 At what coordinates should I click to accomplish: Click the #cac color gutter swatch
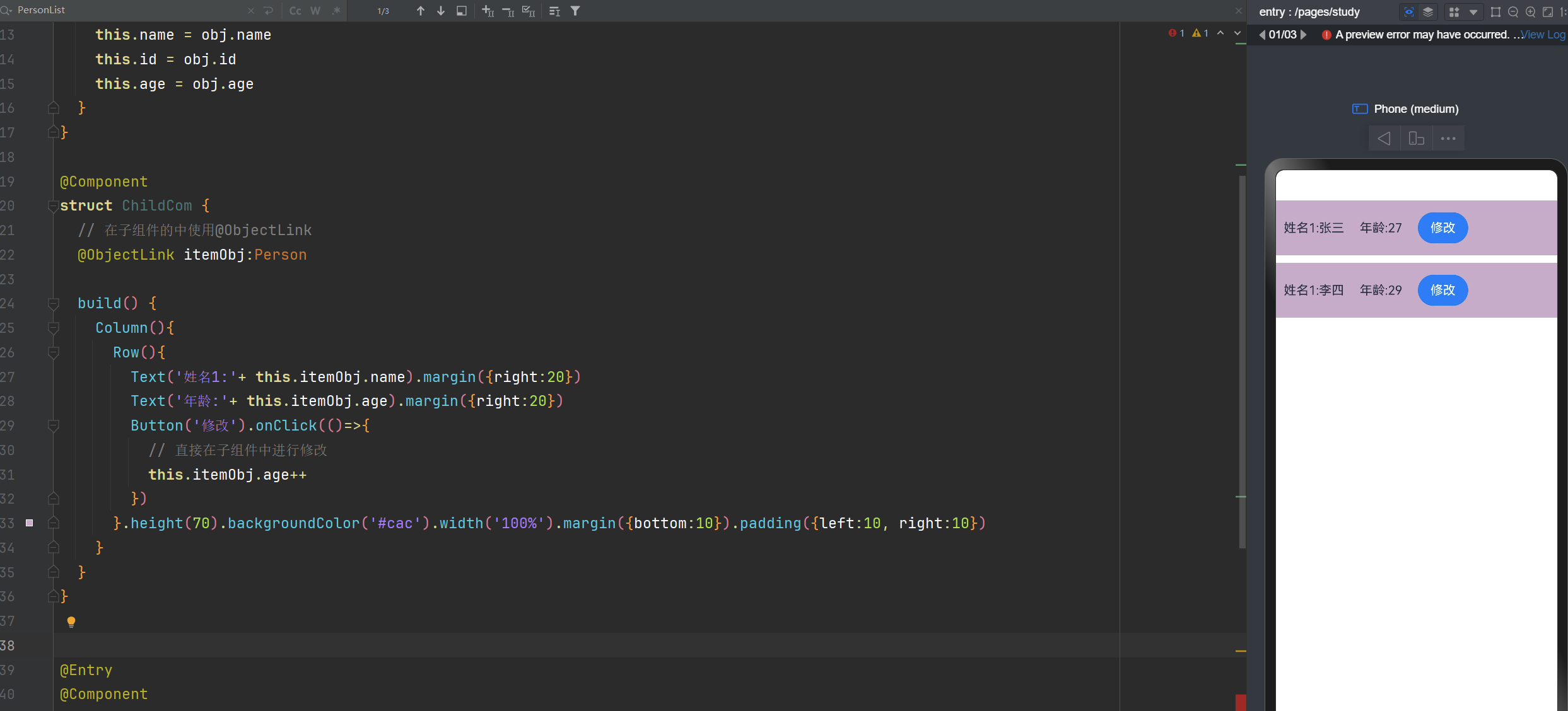point(29,523)
